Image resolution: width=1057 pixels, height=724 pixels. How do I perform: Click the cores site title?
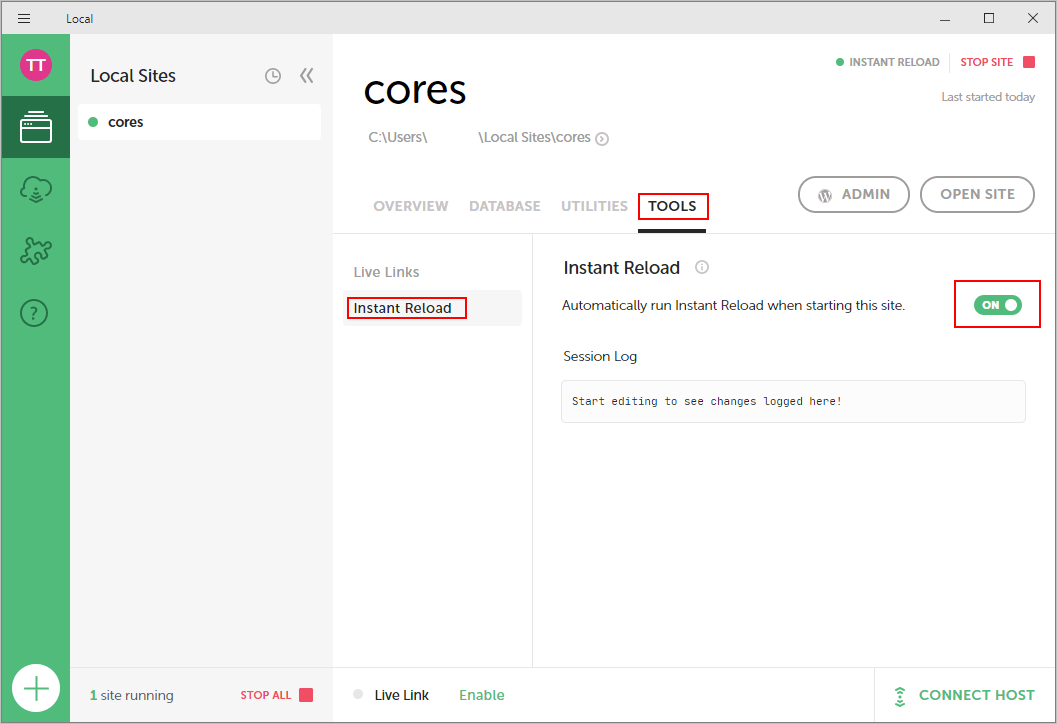click(x=415, y=91)
